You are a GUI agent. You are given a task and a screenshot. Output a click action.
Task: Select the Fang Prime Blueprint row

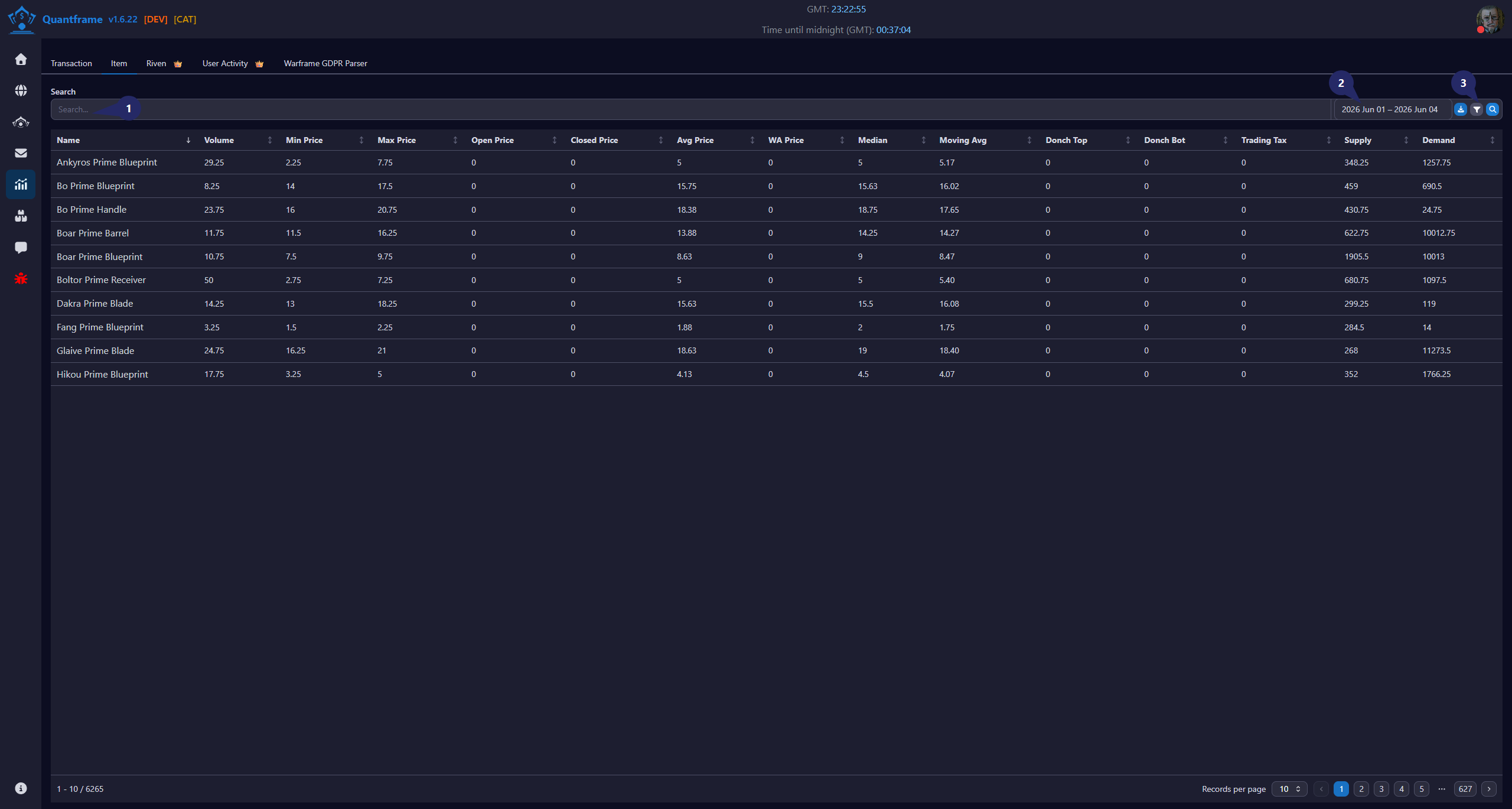(776, 327)
